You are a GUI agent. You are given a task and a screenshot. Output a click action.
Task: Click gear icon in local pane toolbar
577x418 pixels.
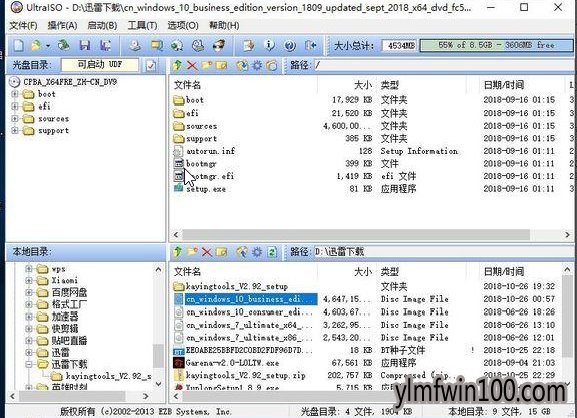pos(257,252)
